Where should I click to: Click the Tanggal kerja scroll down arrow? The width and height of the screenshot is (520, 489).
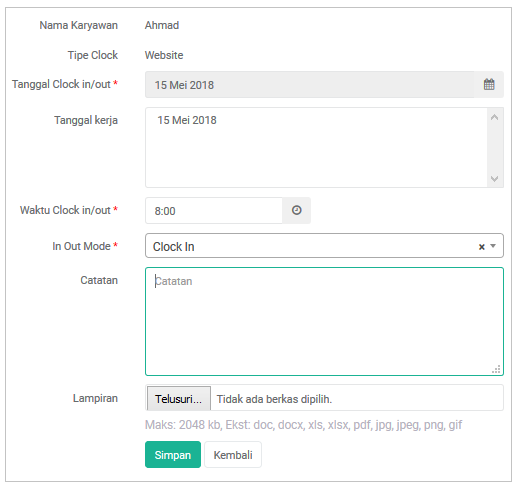pos(495,179)
